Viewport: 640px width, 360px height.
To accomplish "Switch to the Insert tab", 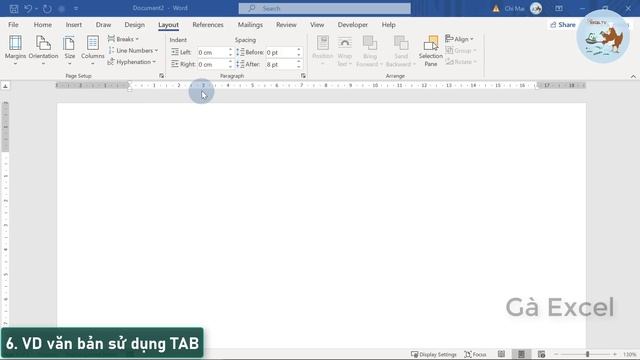I will (x=73, y=24).
